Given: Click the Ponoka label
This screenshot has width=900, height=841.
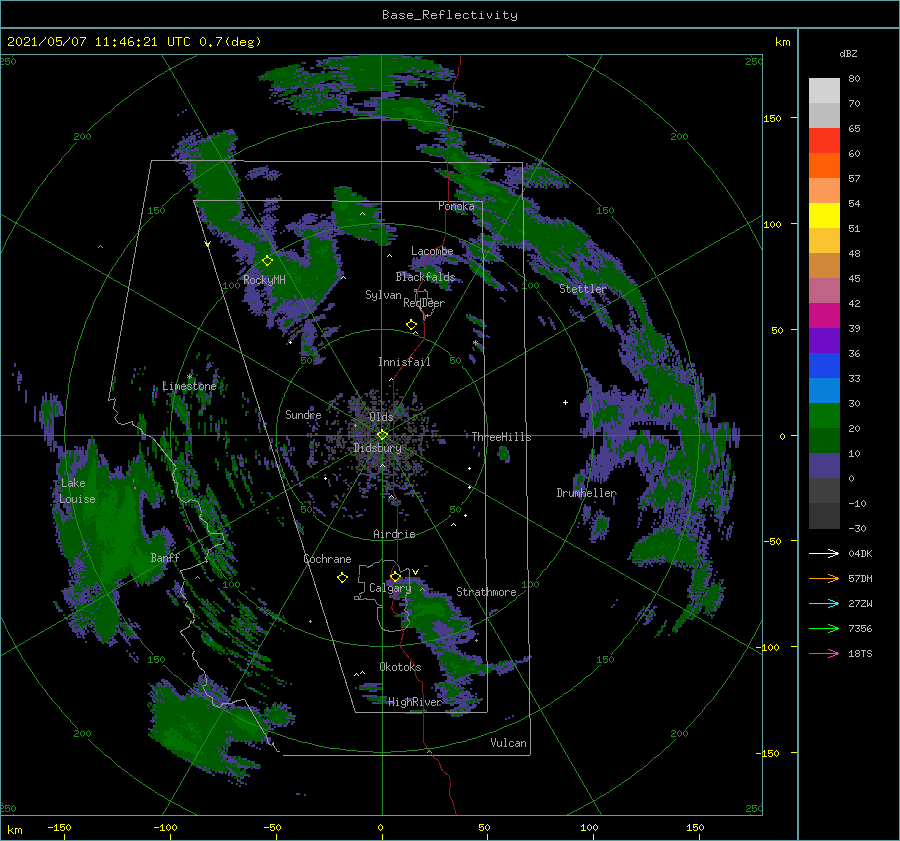Looking at the screenshot, I should [x=456, y=206].
